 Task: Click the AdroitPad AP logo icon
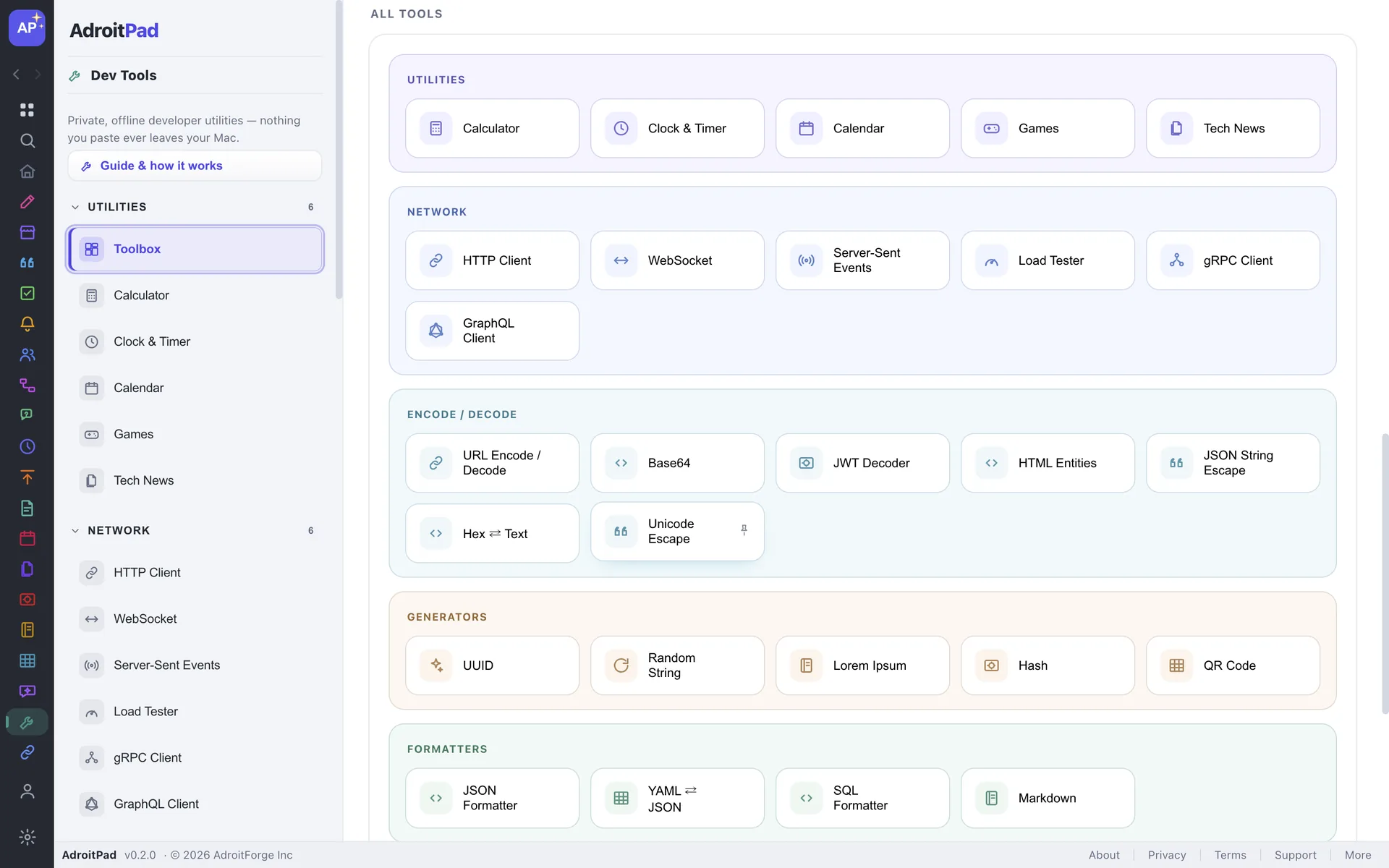point(27,27)
